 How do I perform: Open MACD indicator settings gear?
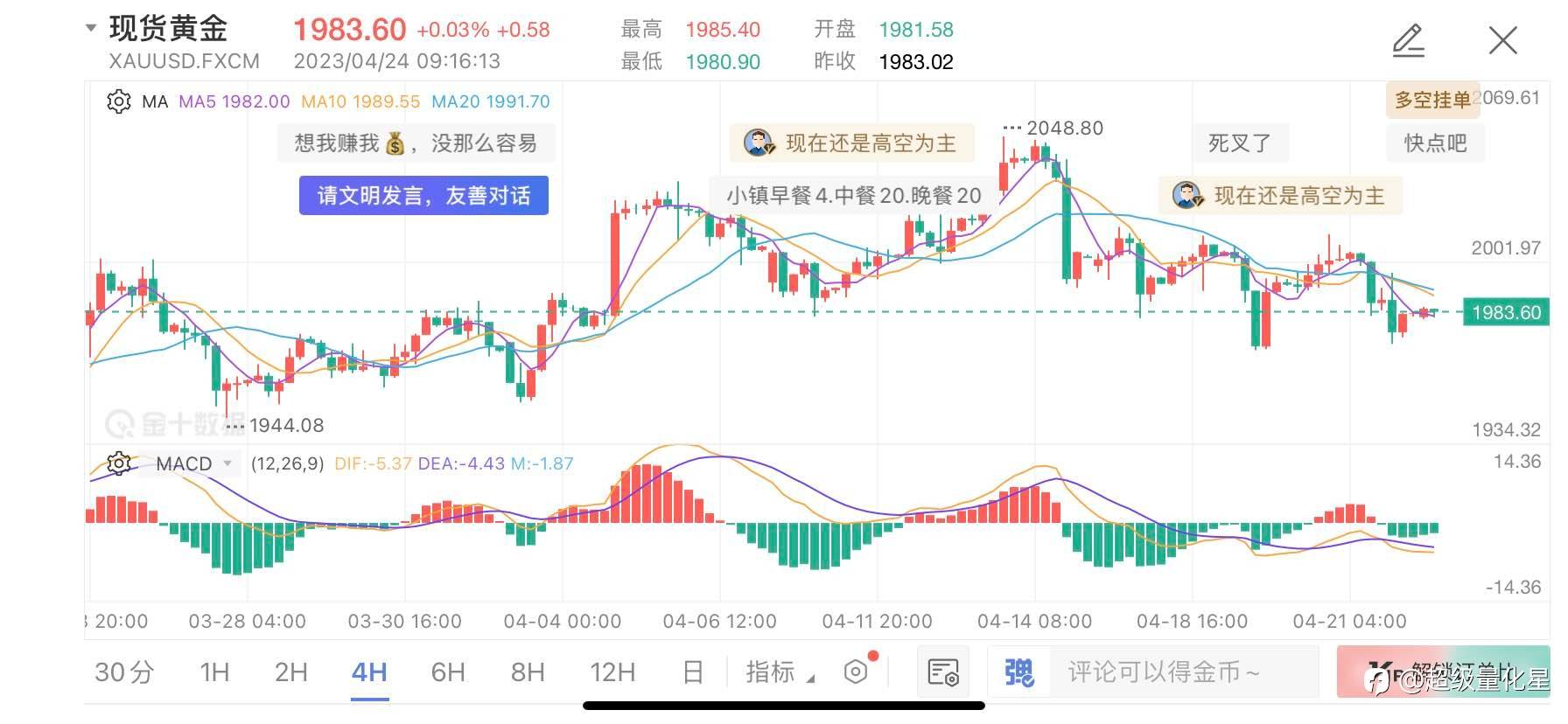tap(118, 463)
